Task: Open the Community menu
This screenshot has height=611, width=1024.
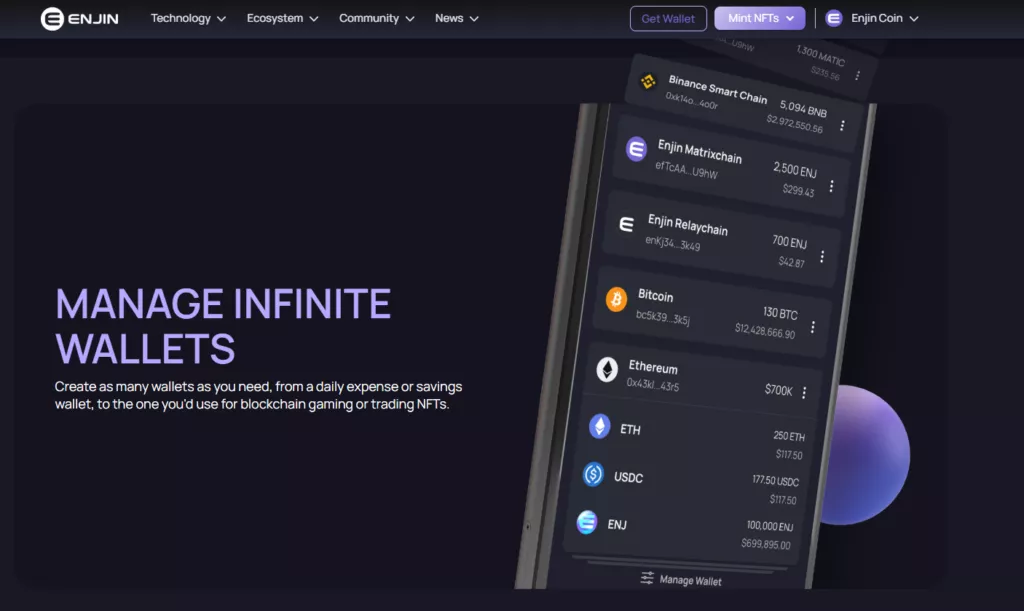Action: (376, 18)
